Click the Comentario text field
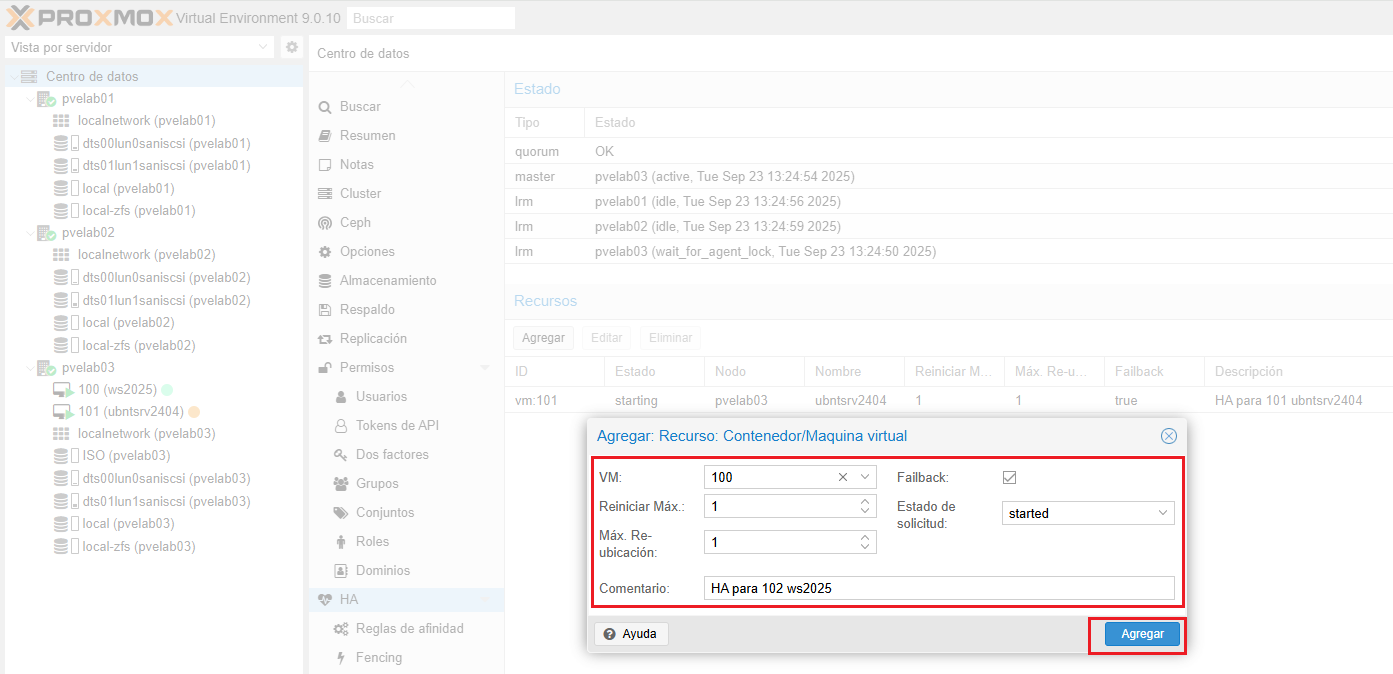 (939, 588)
